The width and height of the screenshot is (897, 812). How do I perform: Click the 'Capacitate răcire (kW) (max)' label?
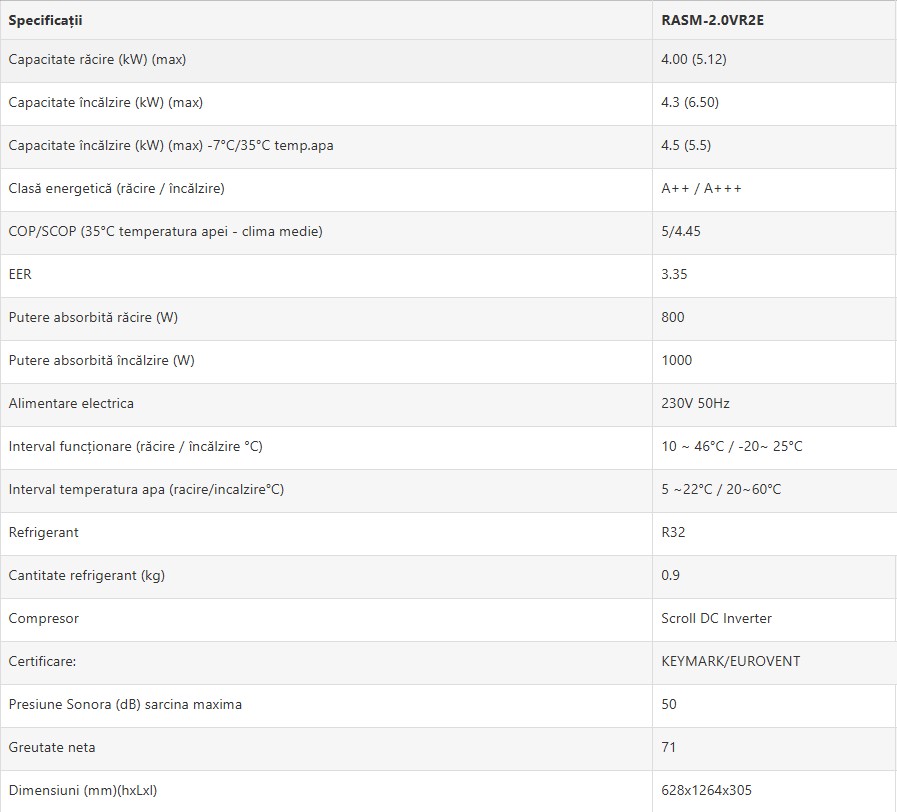(97, 59)
